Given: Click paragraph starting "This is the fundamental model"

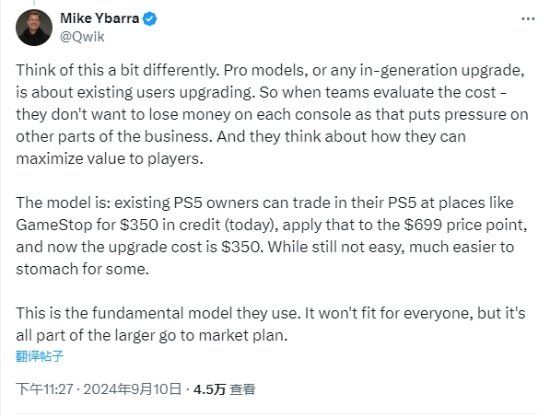Looking at the screenshot, I should tap(270, 324).
